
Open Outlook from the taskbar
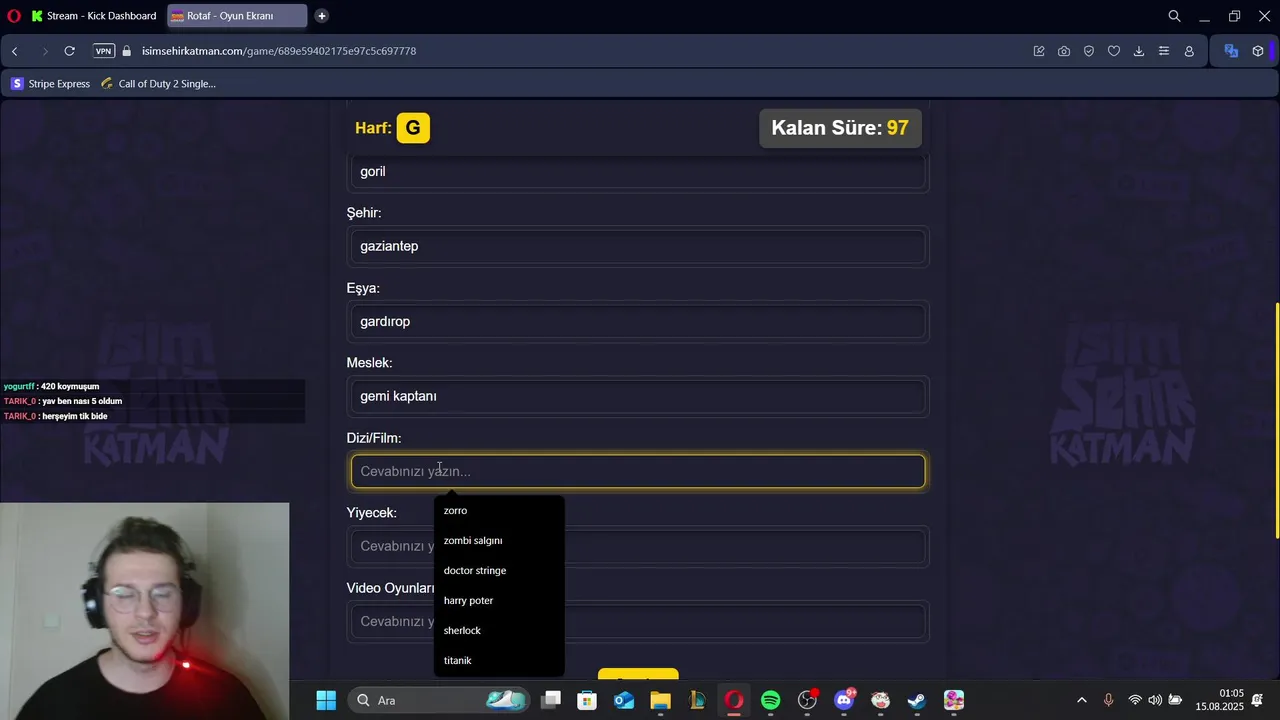coord(624,700)
